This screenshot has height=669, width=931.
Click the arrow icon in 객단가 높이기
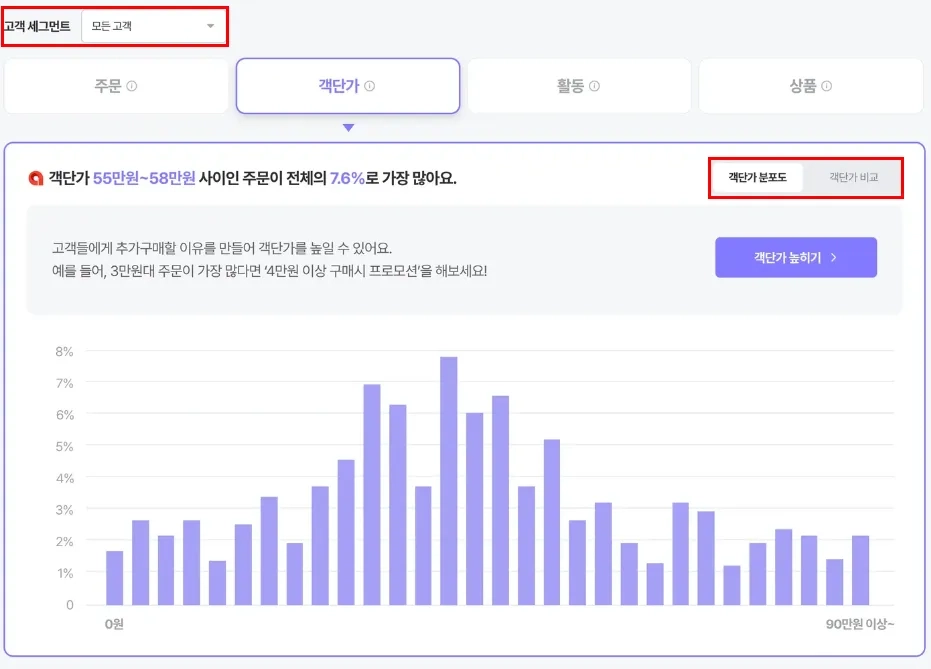[x=834, y=257]
